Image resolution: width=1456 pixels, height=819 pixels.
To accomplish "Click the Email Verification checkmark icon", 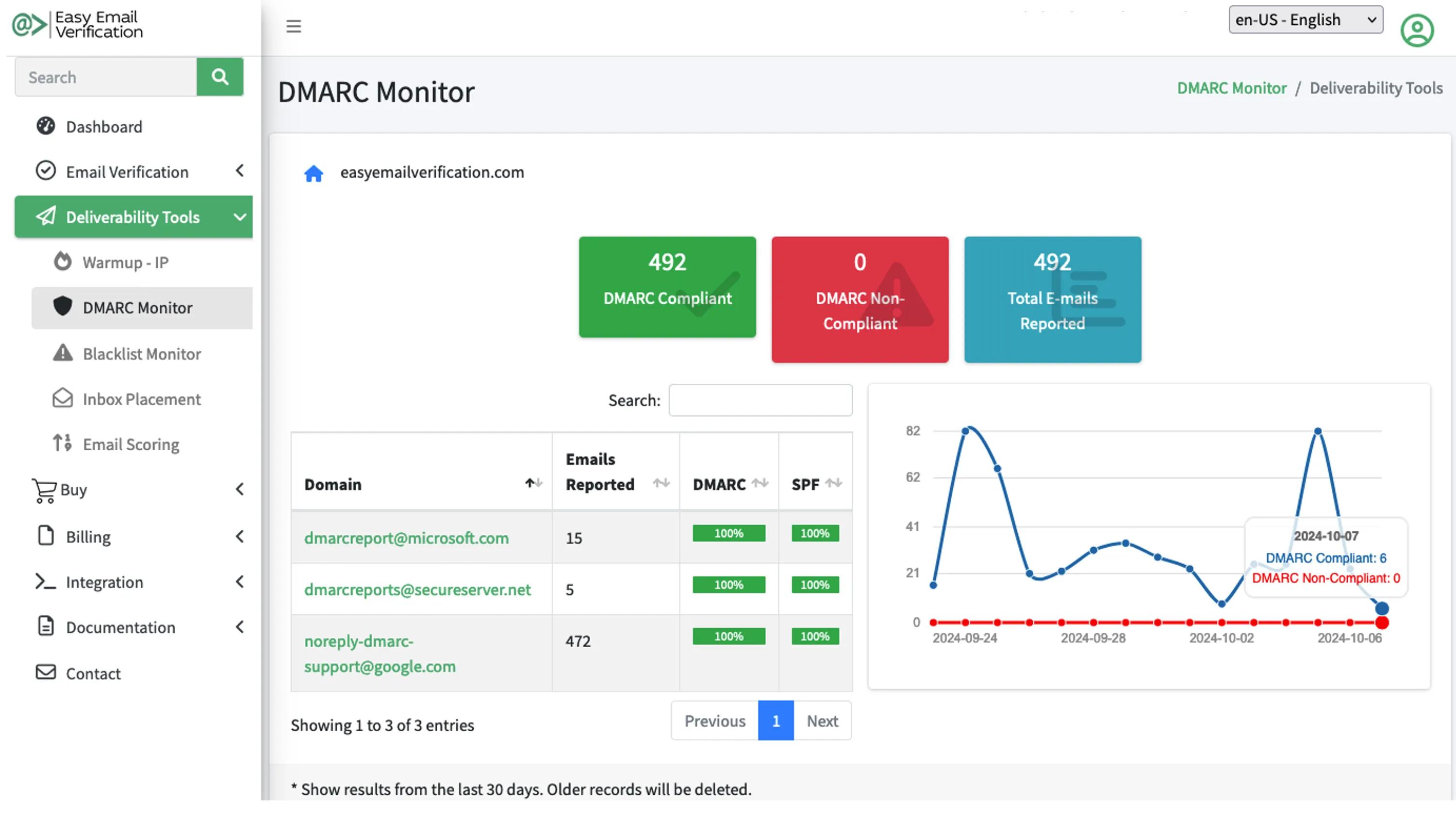I will 46,171.
